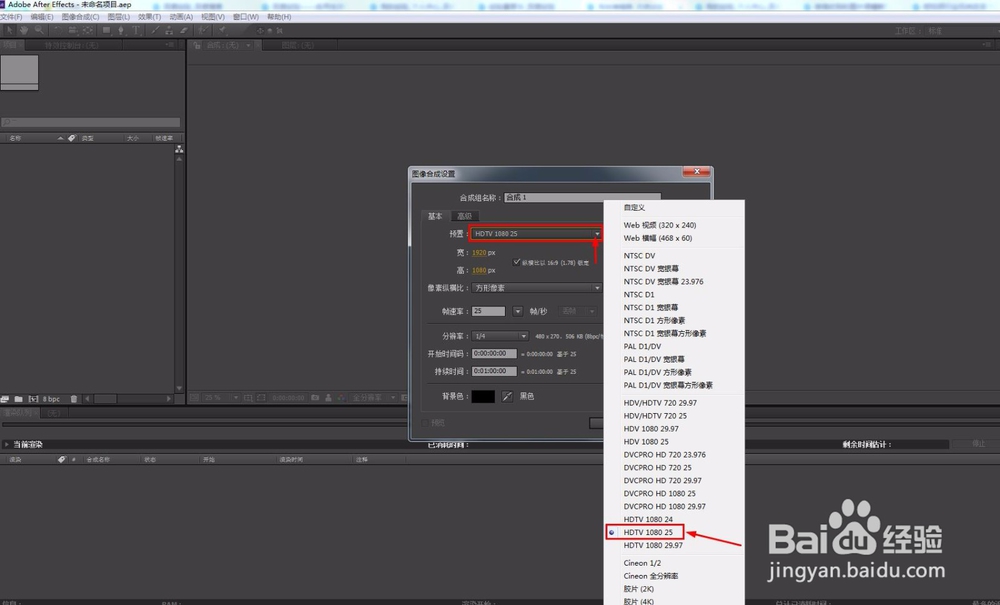The height and width of the screenshot is (605, 1000).
Task: Open the 文件(F) menu
Action: pos(11,17)
